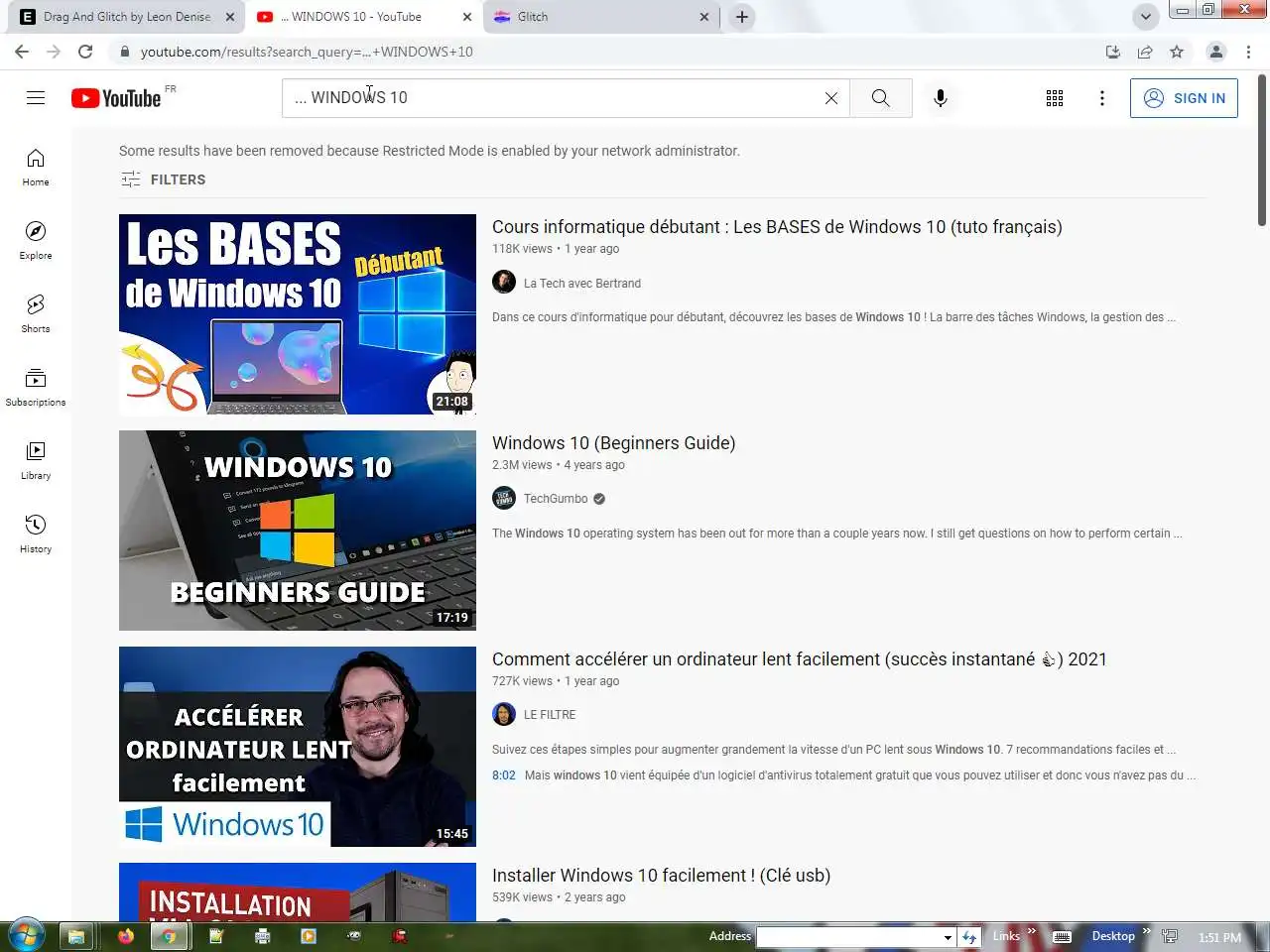This screenshot has width=1270, height=952.
Task: Bookmark this page with star
Action: [1177, 52]
